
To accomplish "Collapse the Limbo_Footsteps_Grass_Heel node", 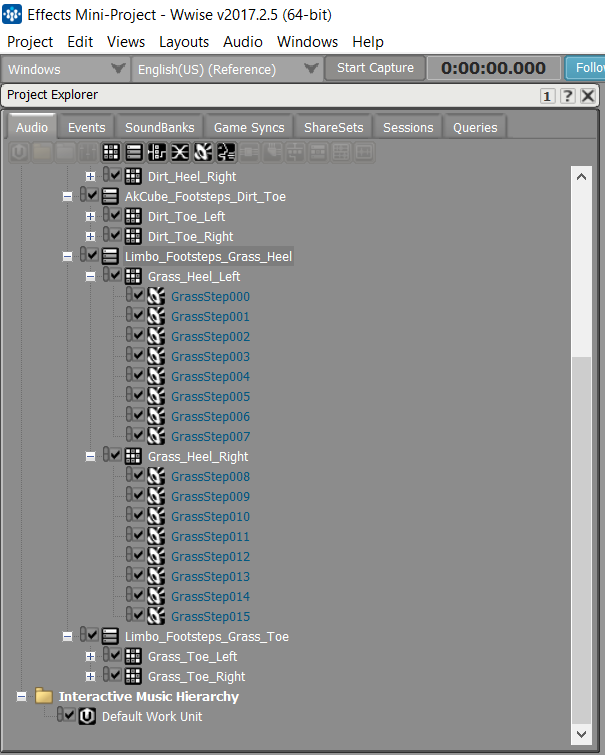I will click(67, 256).
